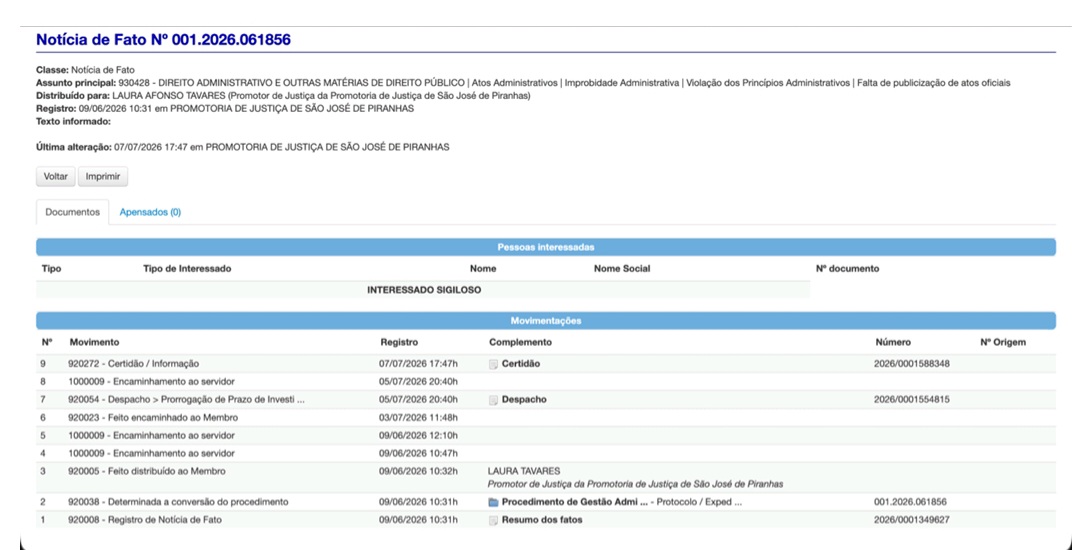This screenshot has width=1080, height=550.
Task: Open the Certidão link
Action: tap(521, 364)
